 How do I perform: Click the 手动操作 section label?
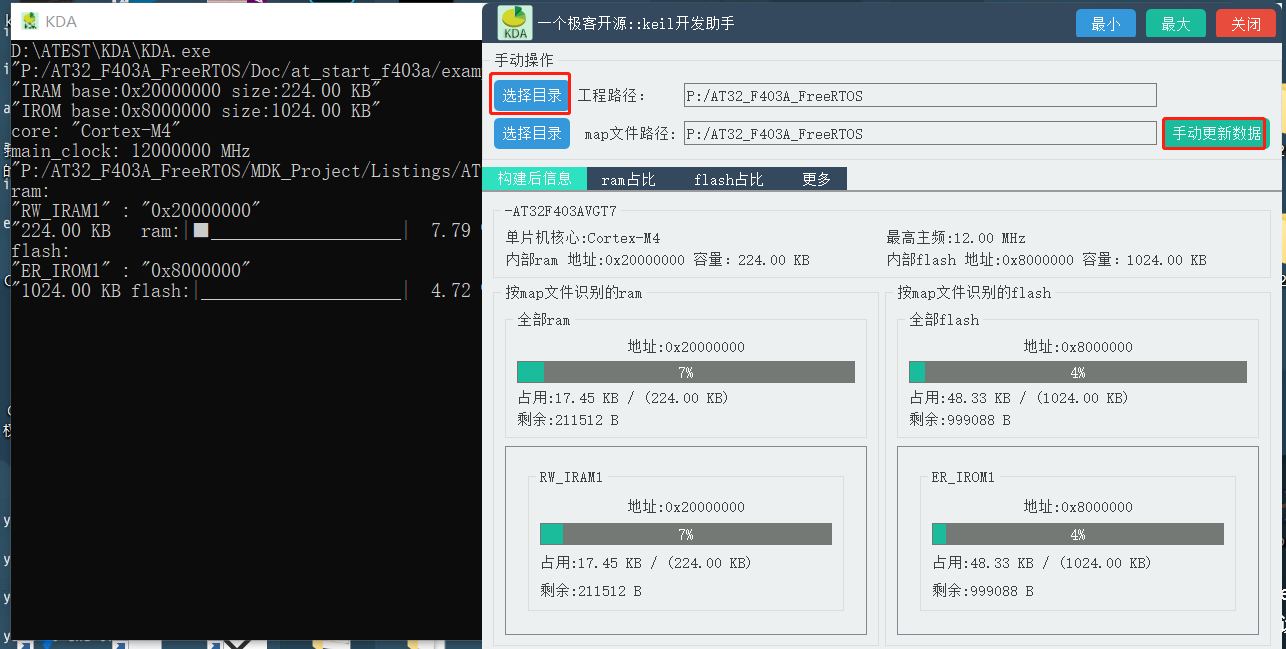click(x=524, y=61)
